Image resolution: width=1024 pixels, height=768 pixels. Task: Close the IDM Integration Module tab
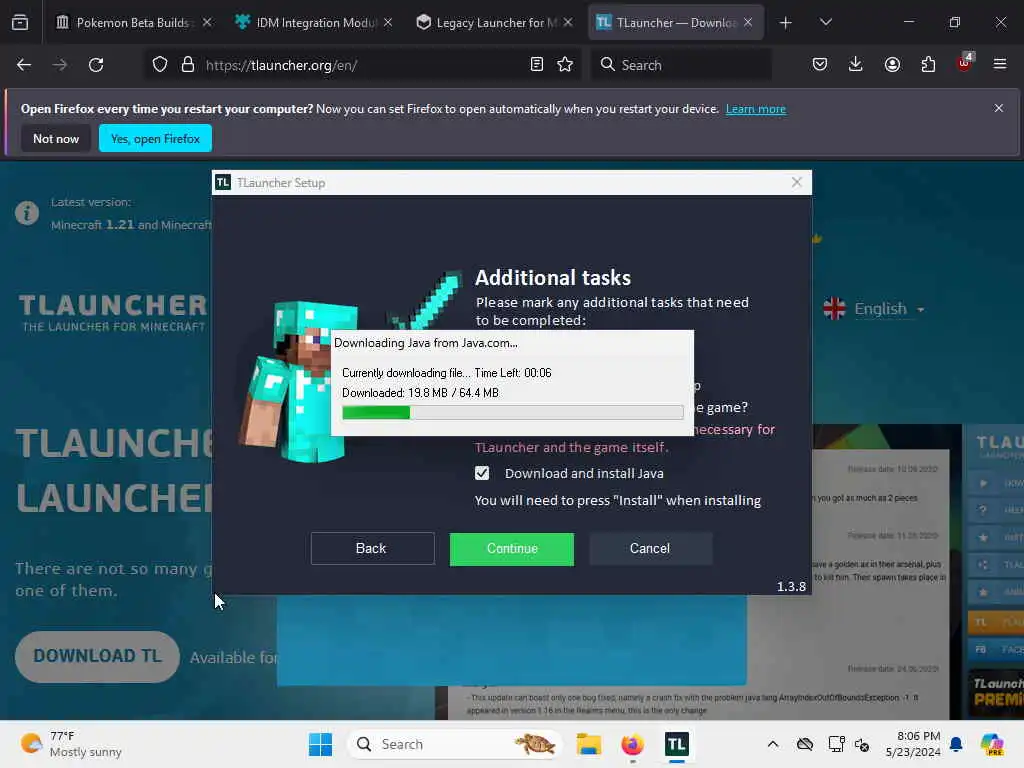[x=388, y=23]
